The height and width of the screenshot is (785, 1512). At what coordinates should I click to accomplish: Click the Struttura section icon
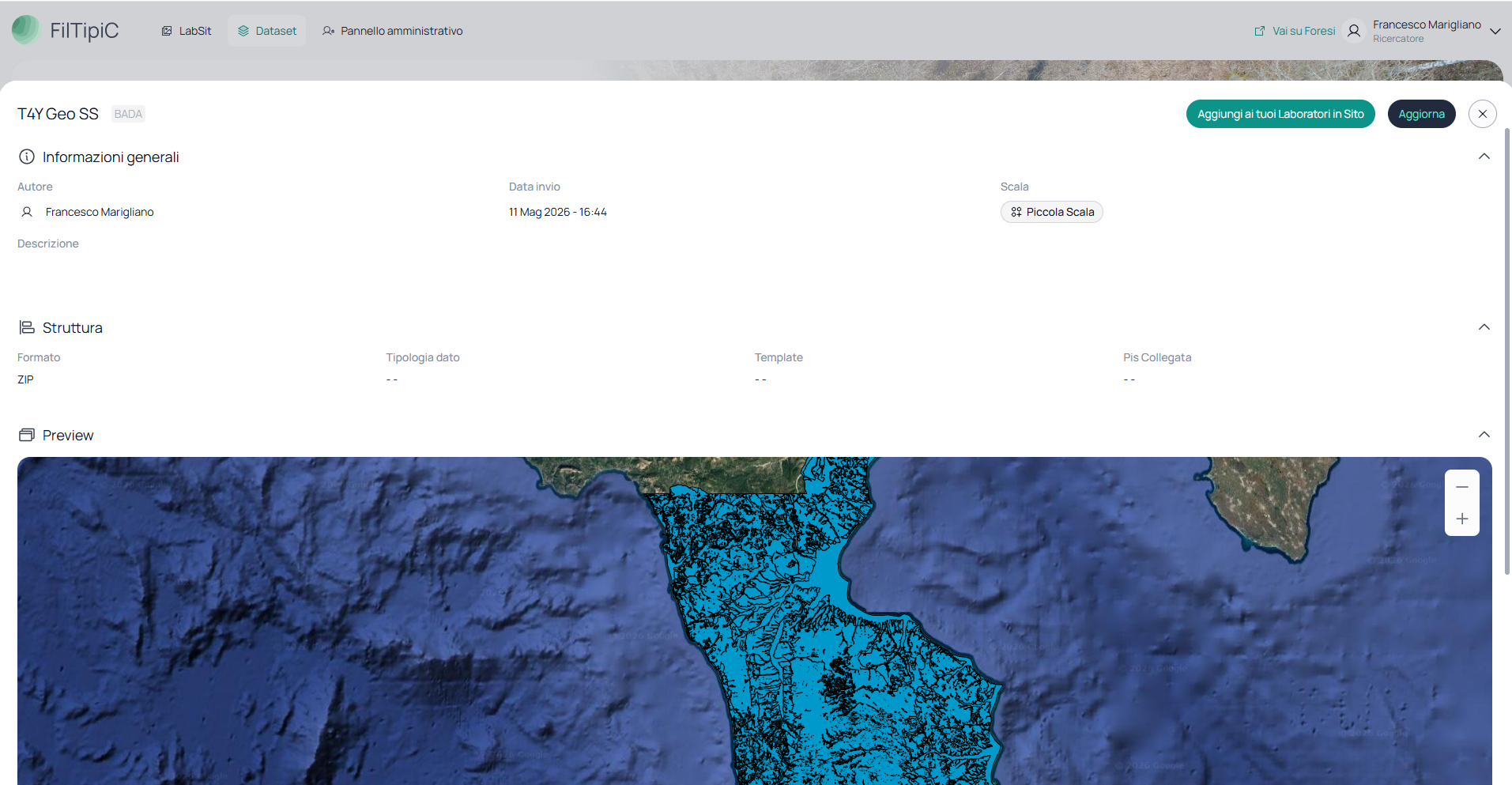[x=27, y=327]
